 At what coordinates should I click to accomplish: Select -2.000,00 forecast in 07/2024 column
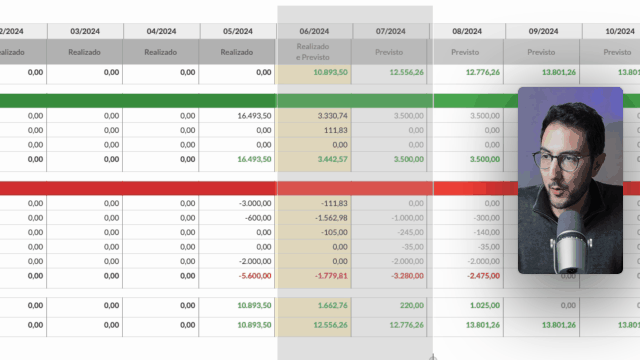tap(407, 261)
